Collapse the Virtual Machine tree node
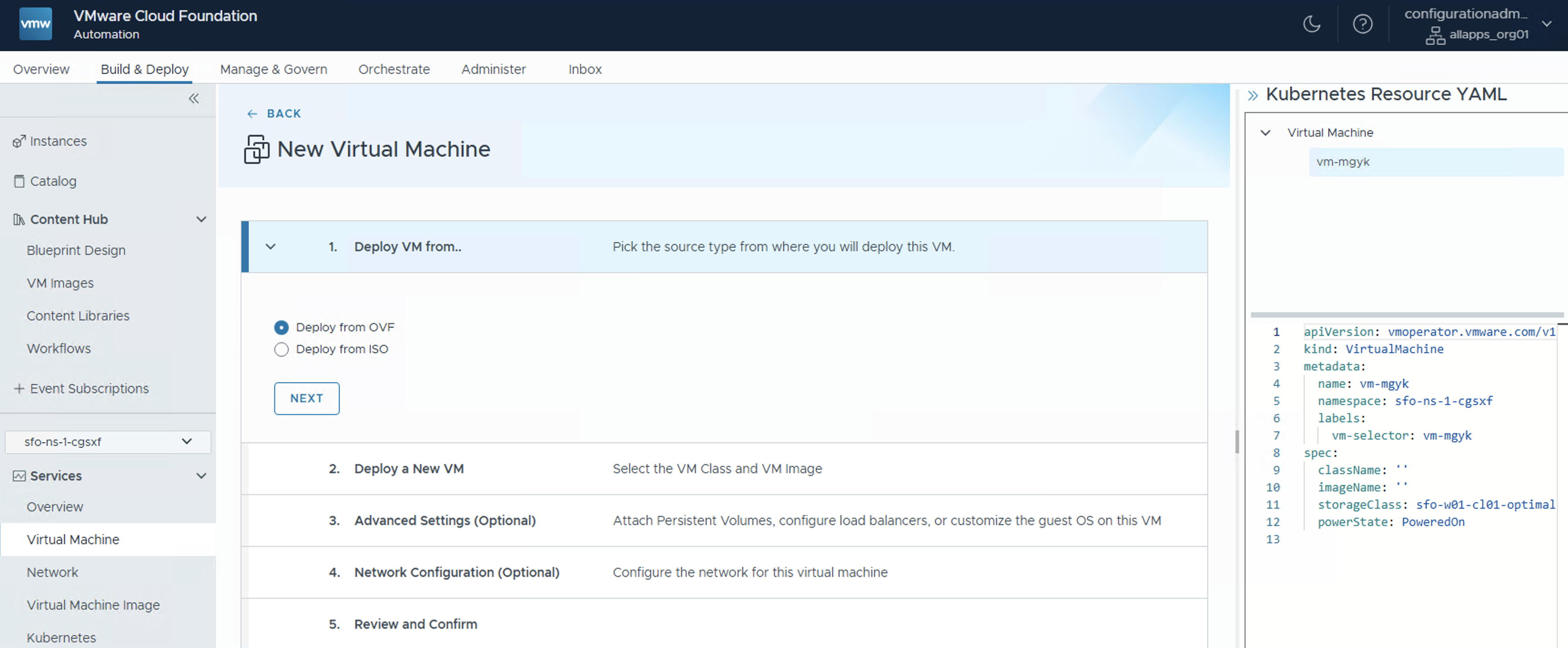This screenshot has height=648, width=1568. point(1265,132)
